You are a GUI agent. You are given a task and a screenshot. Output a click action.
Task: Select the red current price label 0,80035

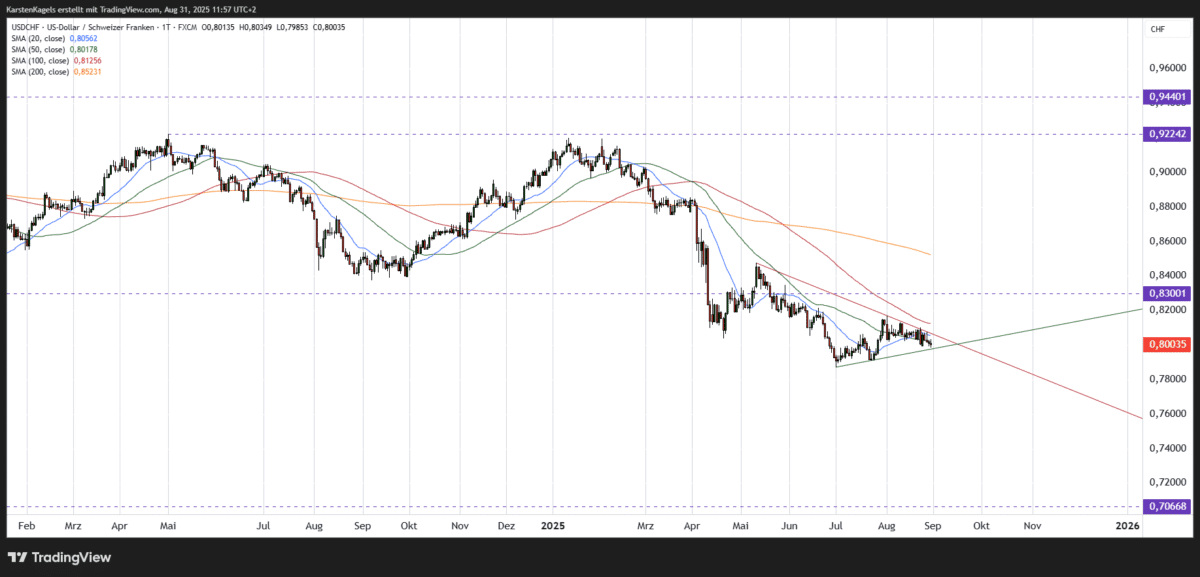[1166, 344]
